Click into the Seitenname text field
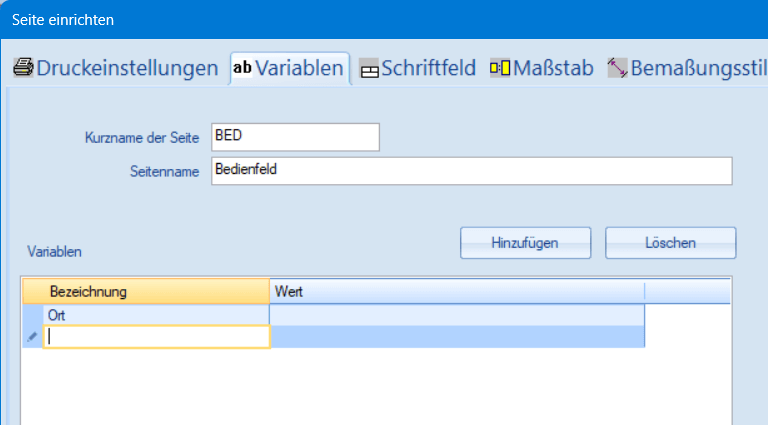Image resolution: width=768 pixels, height=425 pixels. click(x=471, y=170)
